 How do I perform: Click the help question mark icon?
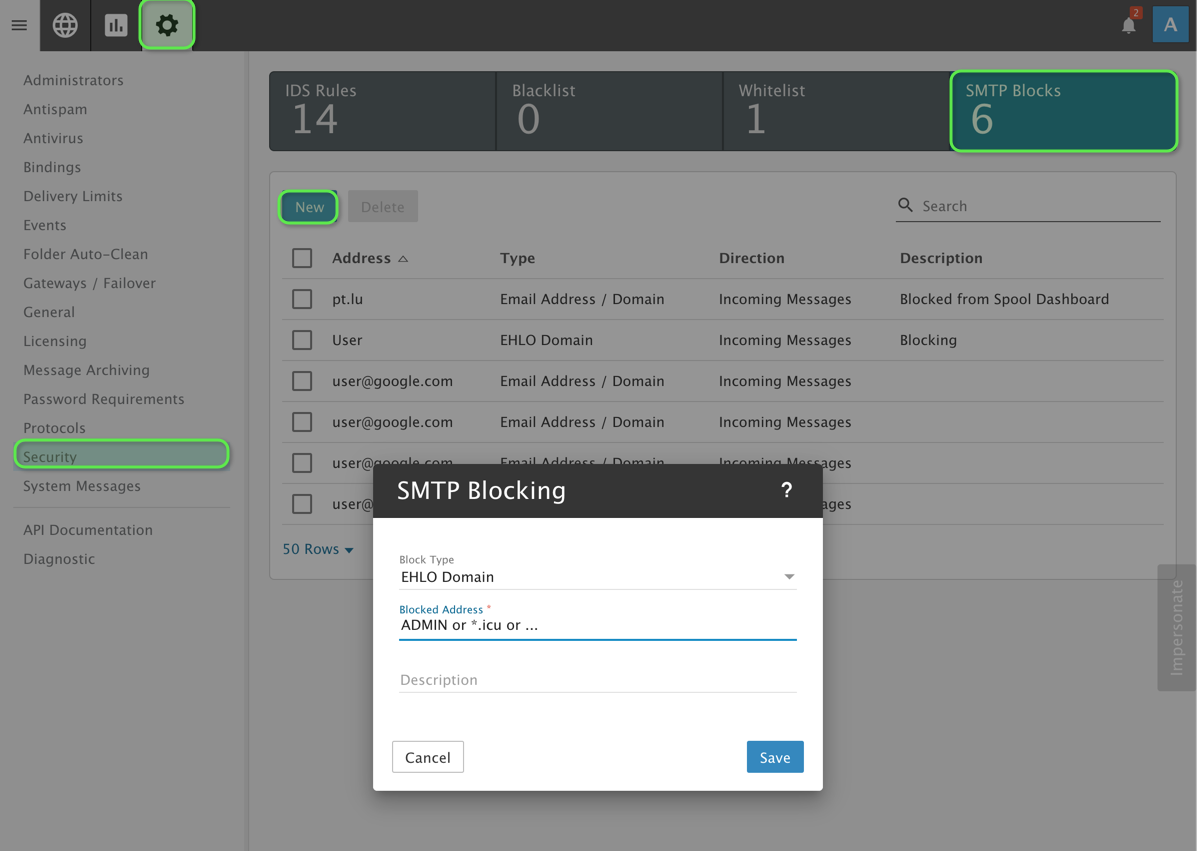point(786,490)
